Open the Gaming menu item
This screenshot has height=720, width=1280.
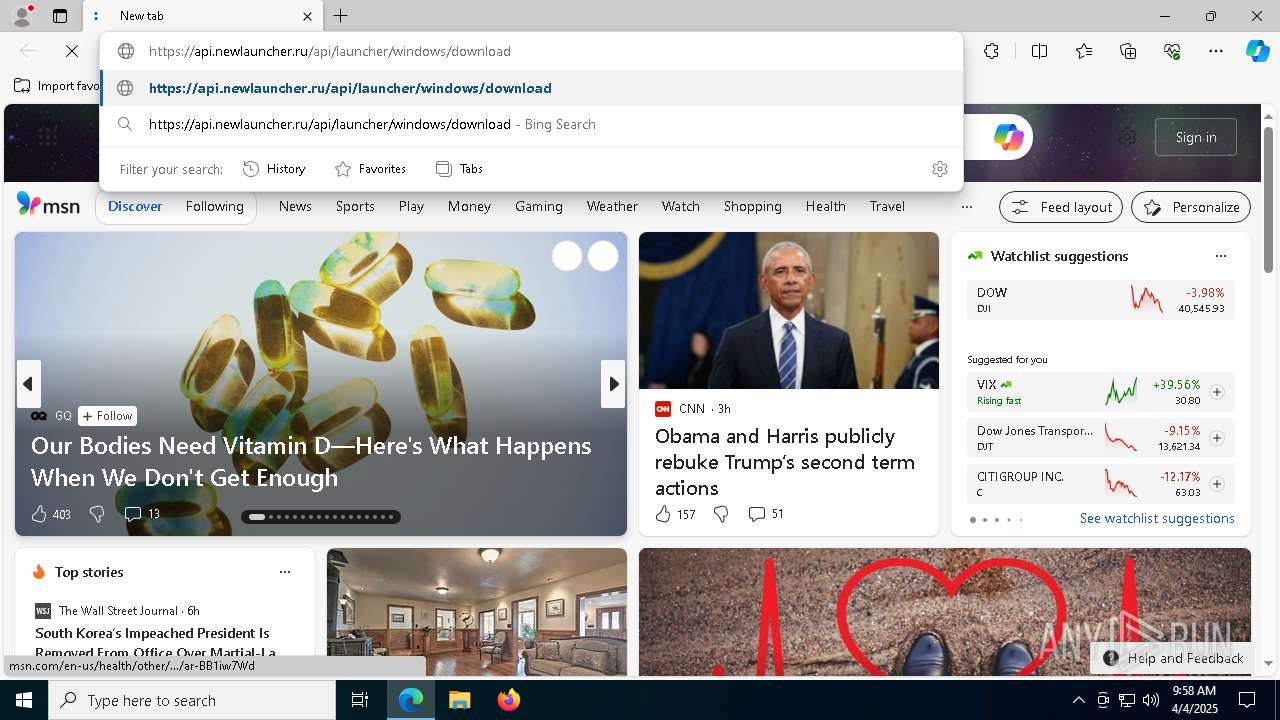tap(539, 206)
